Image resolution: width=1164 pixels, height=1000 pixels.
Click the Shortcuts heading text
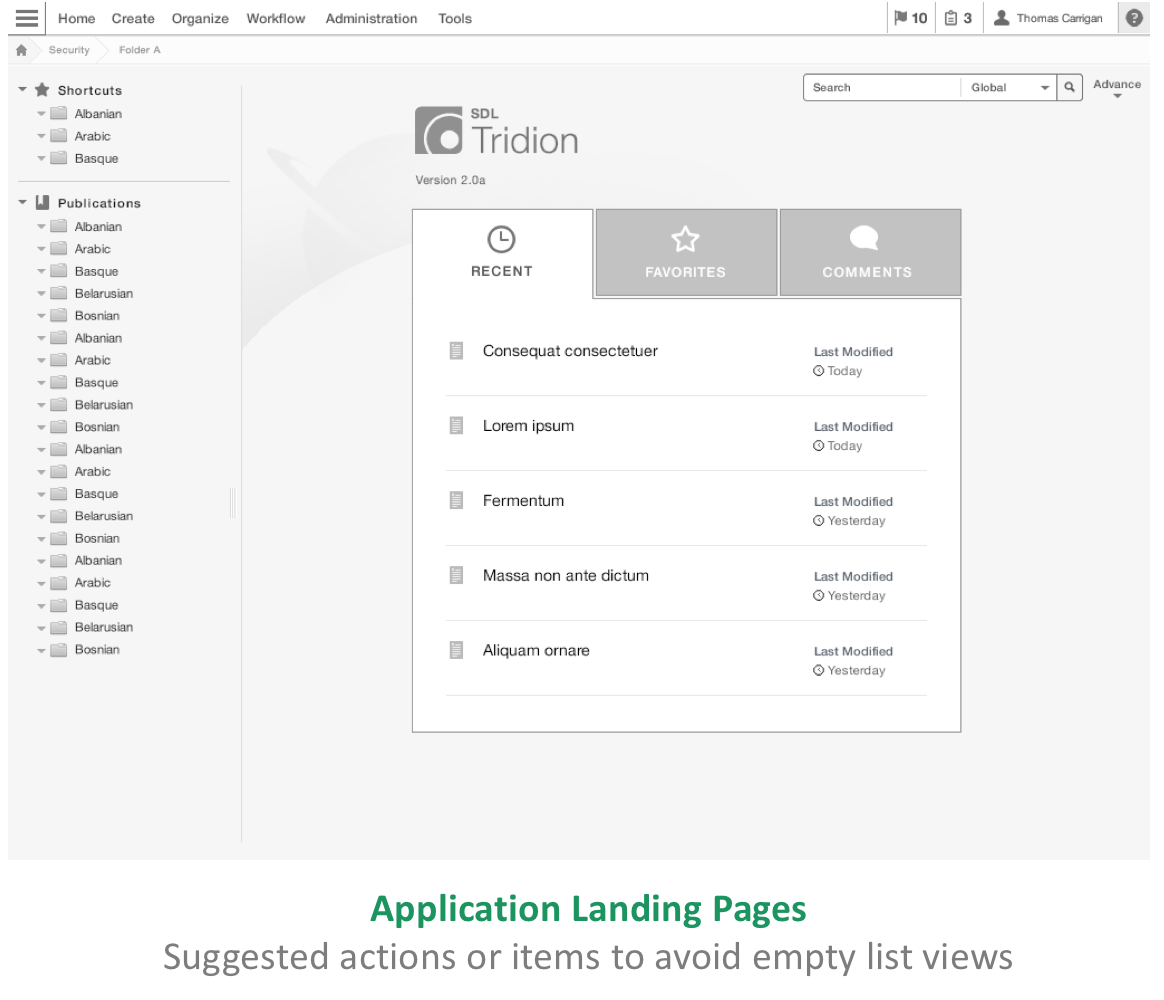coord(90,90)
